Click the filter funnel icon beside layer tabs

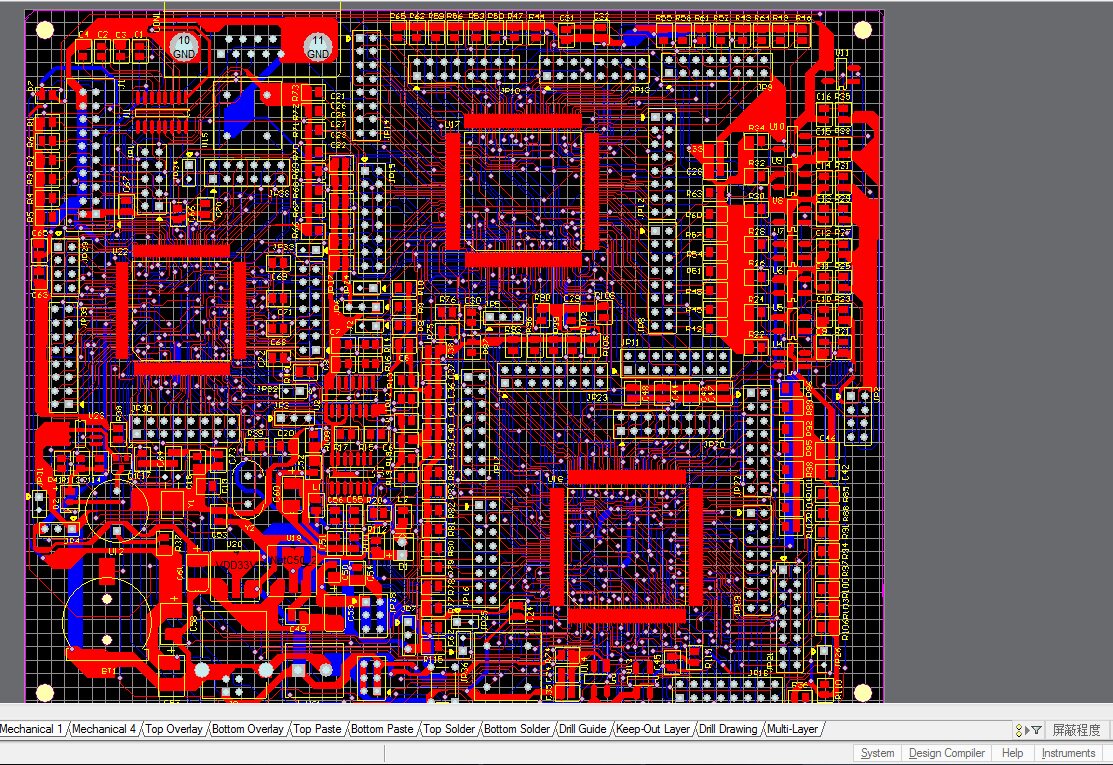(1036, 730)
